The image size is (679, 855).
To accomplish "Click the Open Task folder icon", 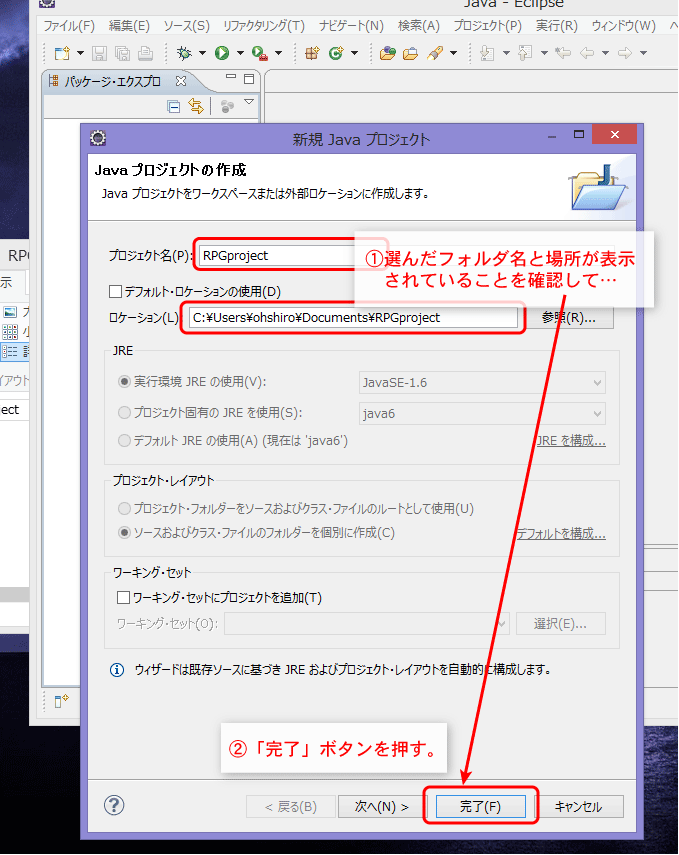I will [x=410, y=53].
